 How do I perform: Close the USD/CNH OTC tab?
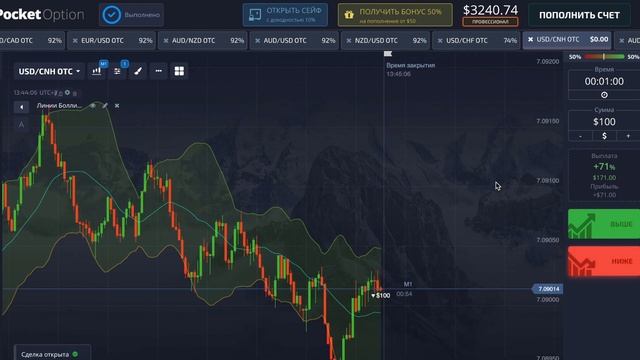(x=531, y=40)
